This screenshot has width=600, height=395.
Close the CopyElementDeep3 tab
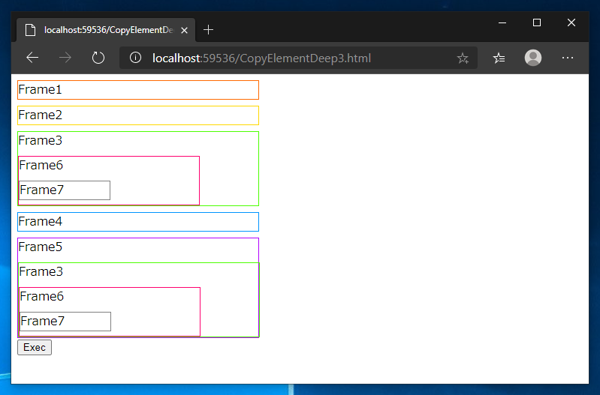click(x=184, y=30)
